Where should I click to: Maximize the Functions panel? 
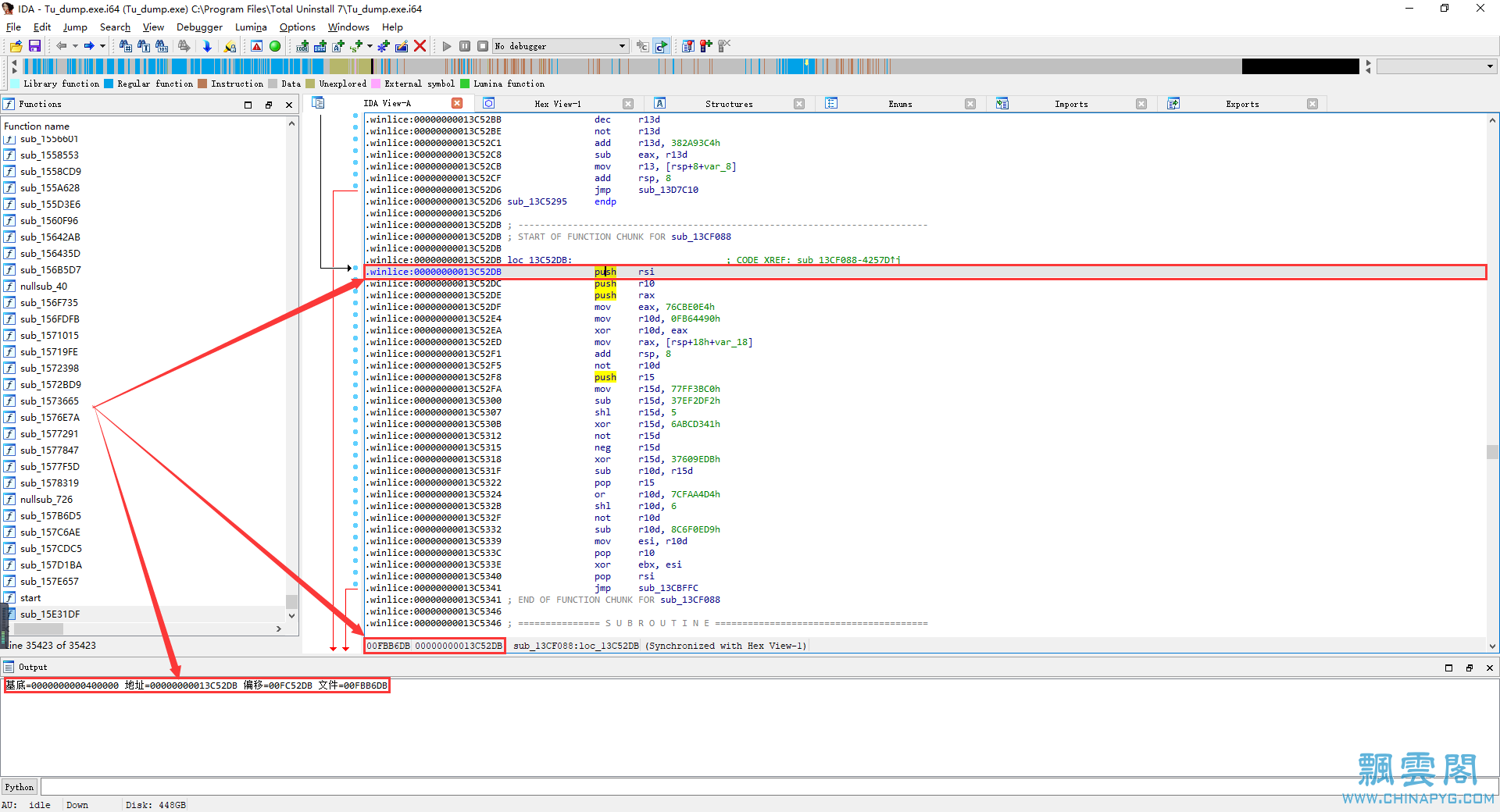click(248, 105)
